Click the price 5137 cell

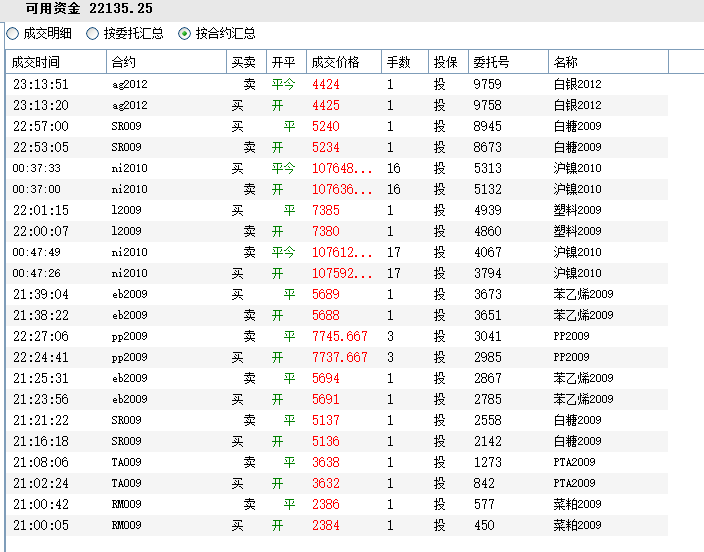coord(326,420)
